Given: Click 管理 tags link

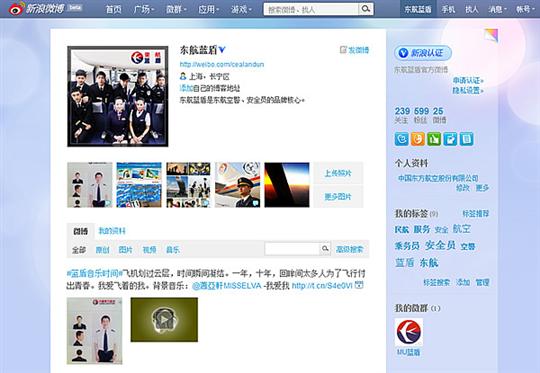Looking at the screenshot, I should click(x=482, y=282).
